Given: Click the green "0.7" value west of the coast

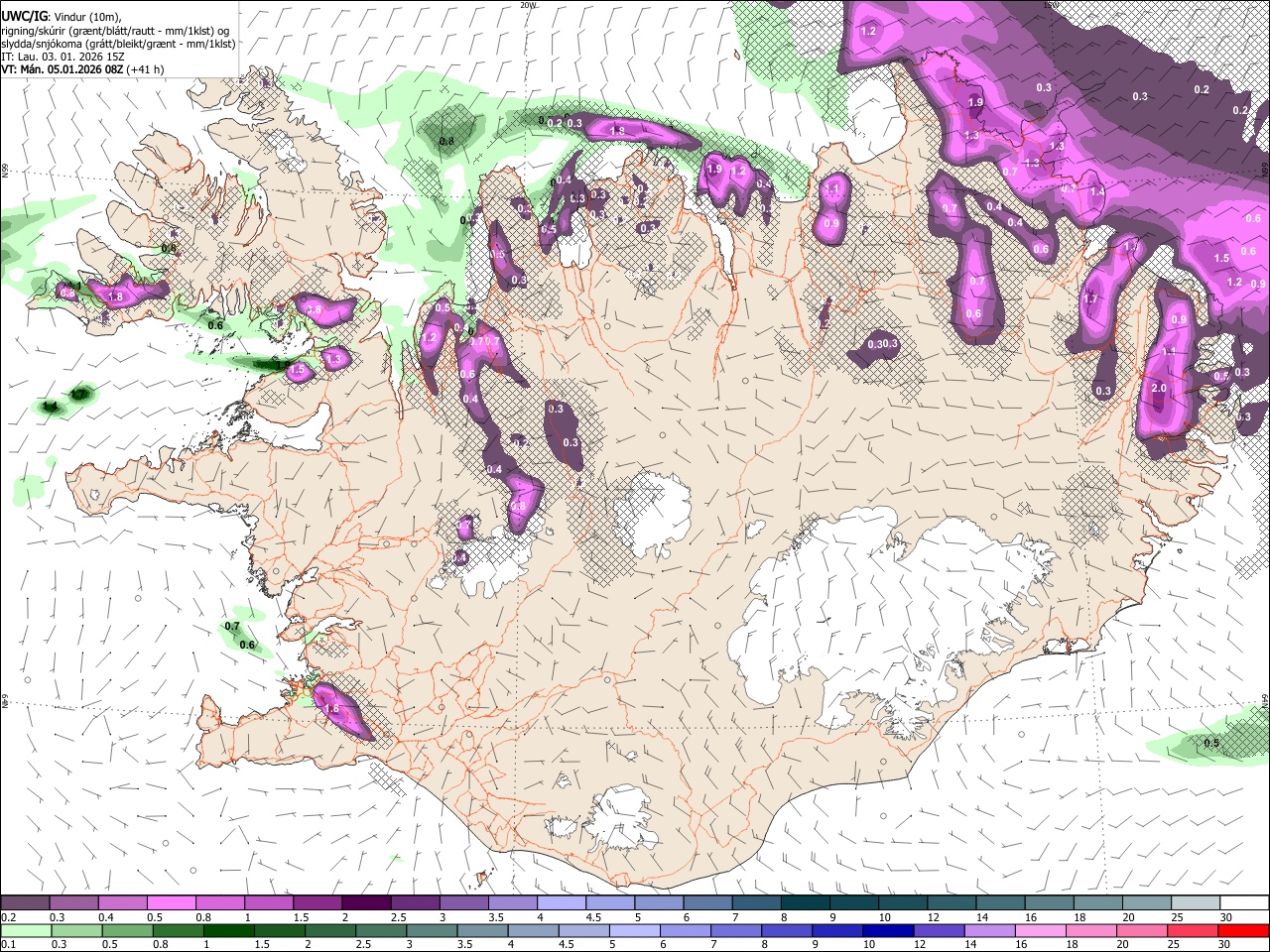Looking at the screenshot, I should click(x=232, y=626).
